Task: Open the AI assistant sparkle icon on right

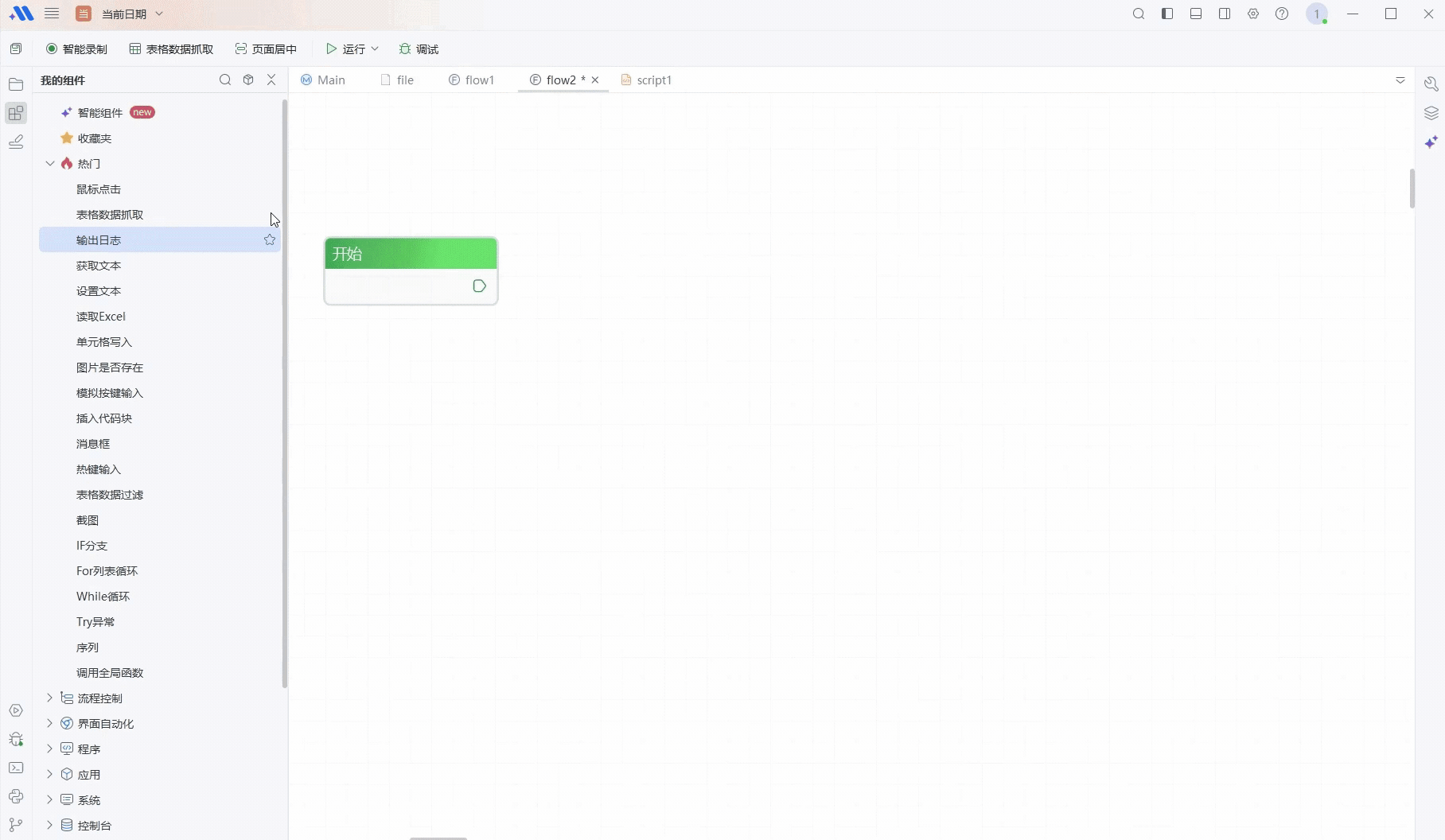Action: pyautogui.click(x=1431, y=142)
